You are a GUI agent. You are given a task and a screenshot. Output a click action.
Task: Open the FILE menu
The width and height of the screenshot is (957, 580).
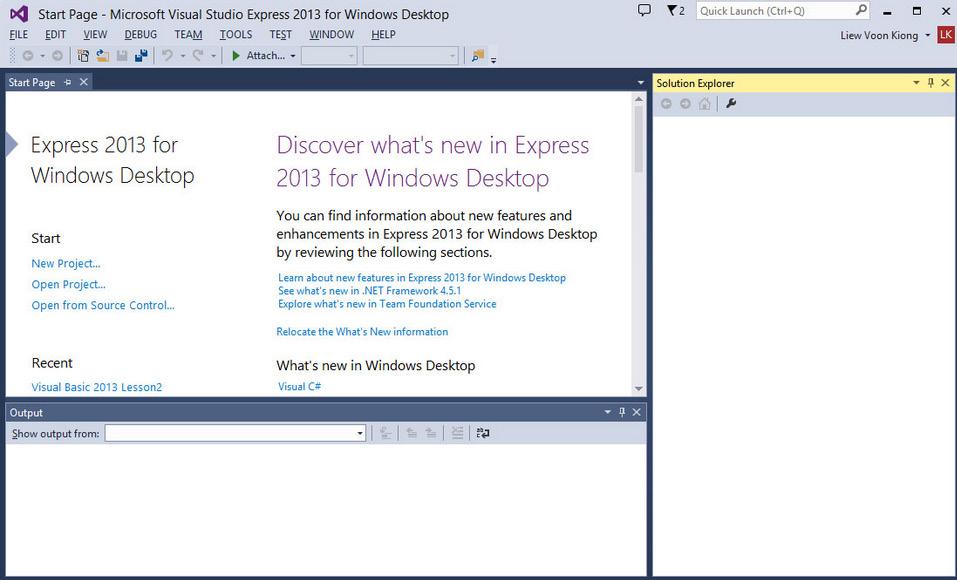pos(18,35)
